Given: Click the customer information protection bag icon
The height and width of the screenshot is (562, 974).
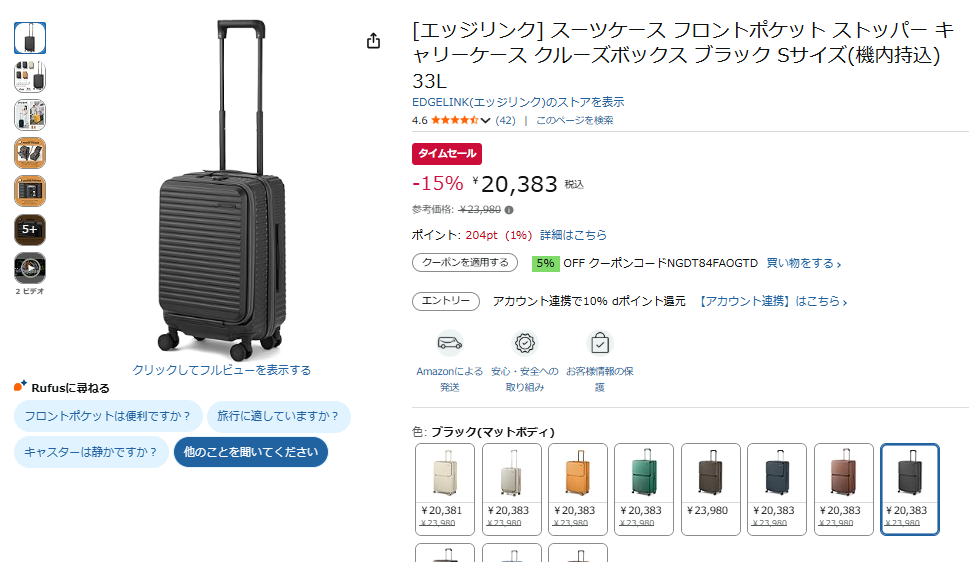Looking at the screenshot, I should [x=599, y=344].
